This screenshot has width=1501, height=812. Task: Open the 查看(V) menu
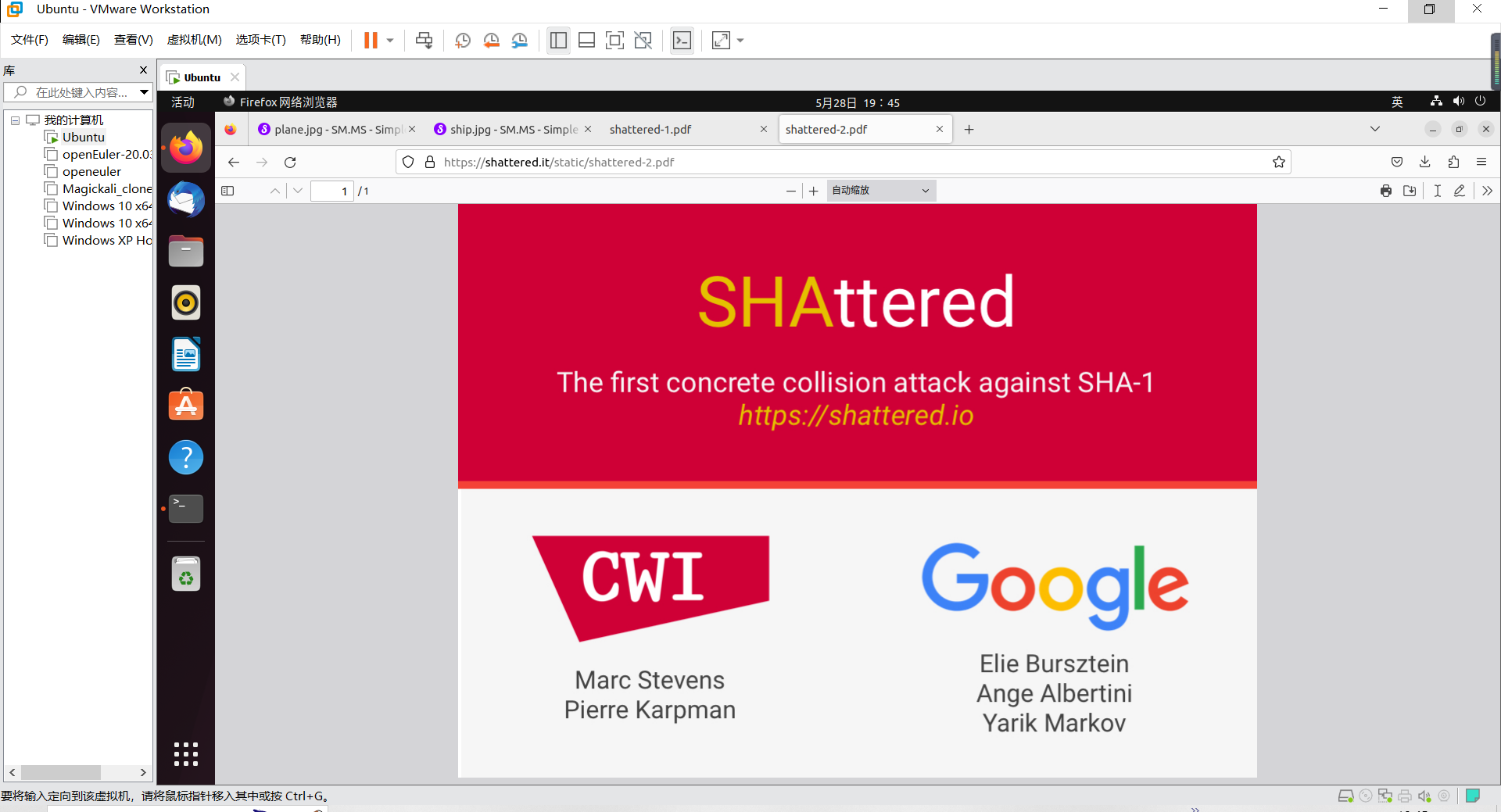134,40
